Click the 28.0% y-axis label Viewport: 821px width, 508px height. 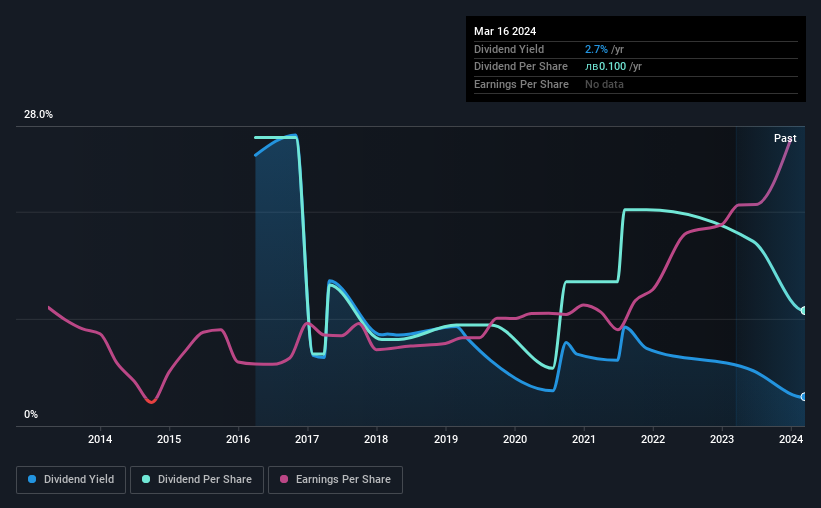[x=38, y=115]
